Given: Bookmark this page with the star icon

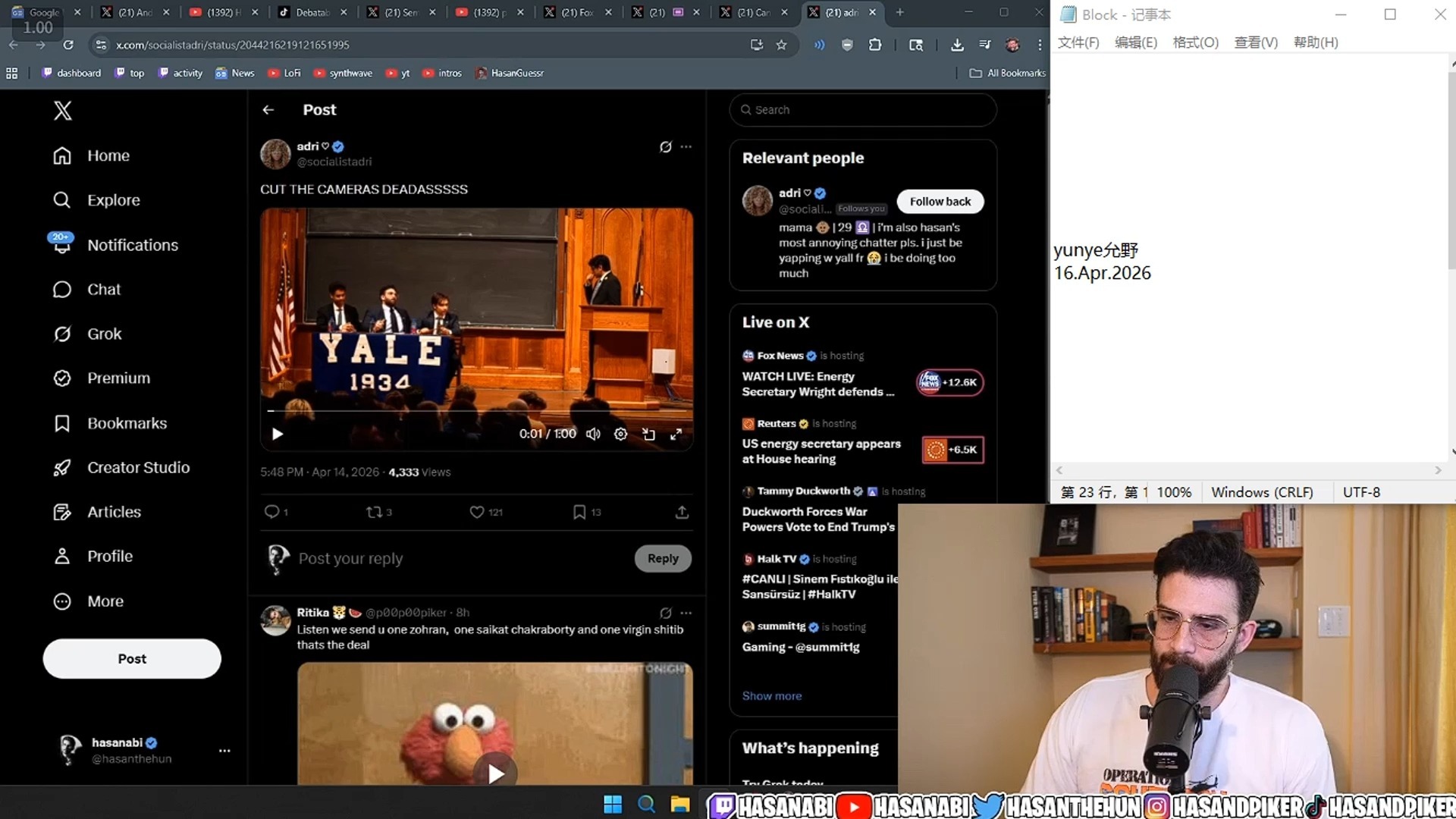Looking at the screenshot, I should tap(781, 45).
